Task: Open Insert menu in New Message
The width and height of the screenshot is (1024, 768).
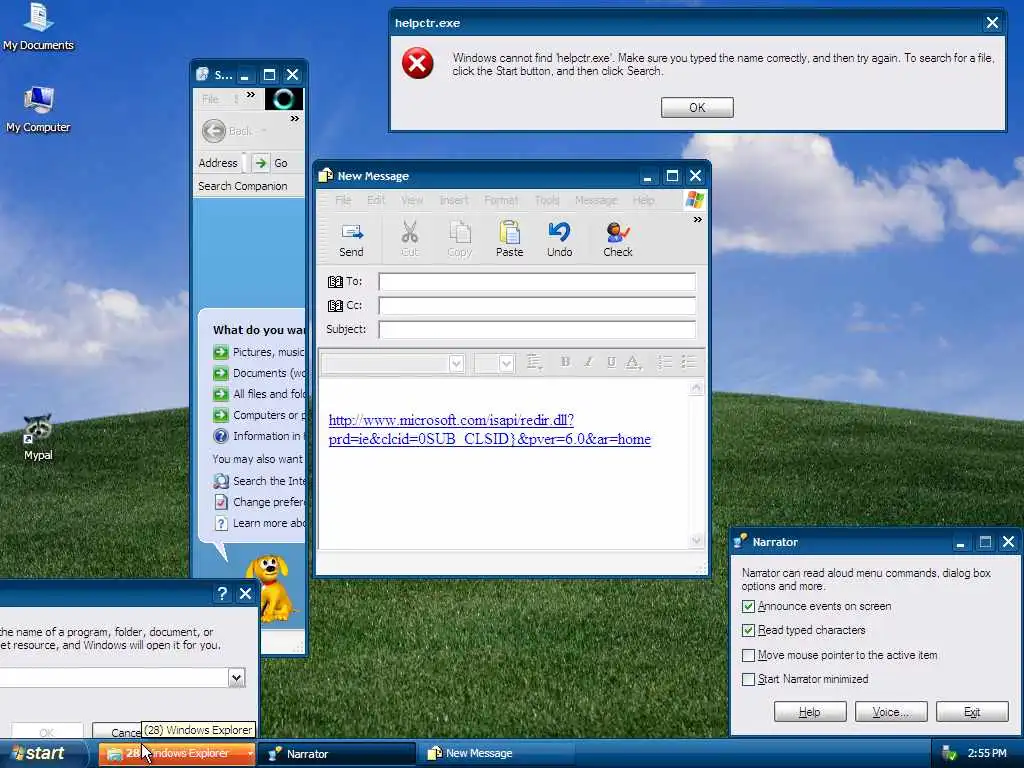Action: tap(454, 200)
